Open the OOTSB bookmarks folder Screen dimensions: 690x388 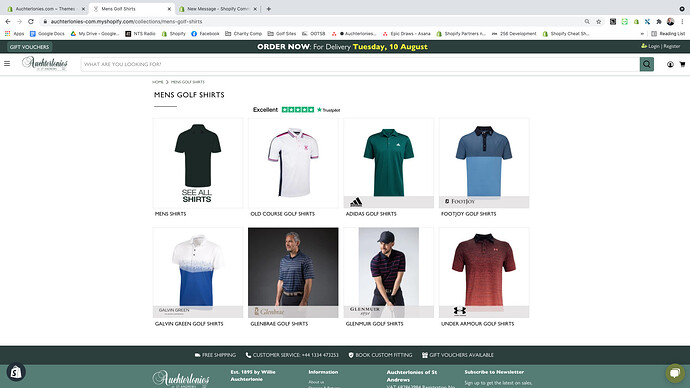coord(313,33)
